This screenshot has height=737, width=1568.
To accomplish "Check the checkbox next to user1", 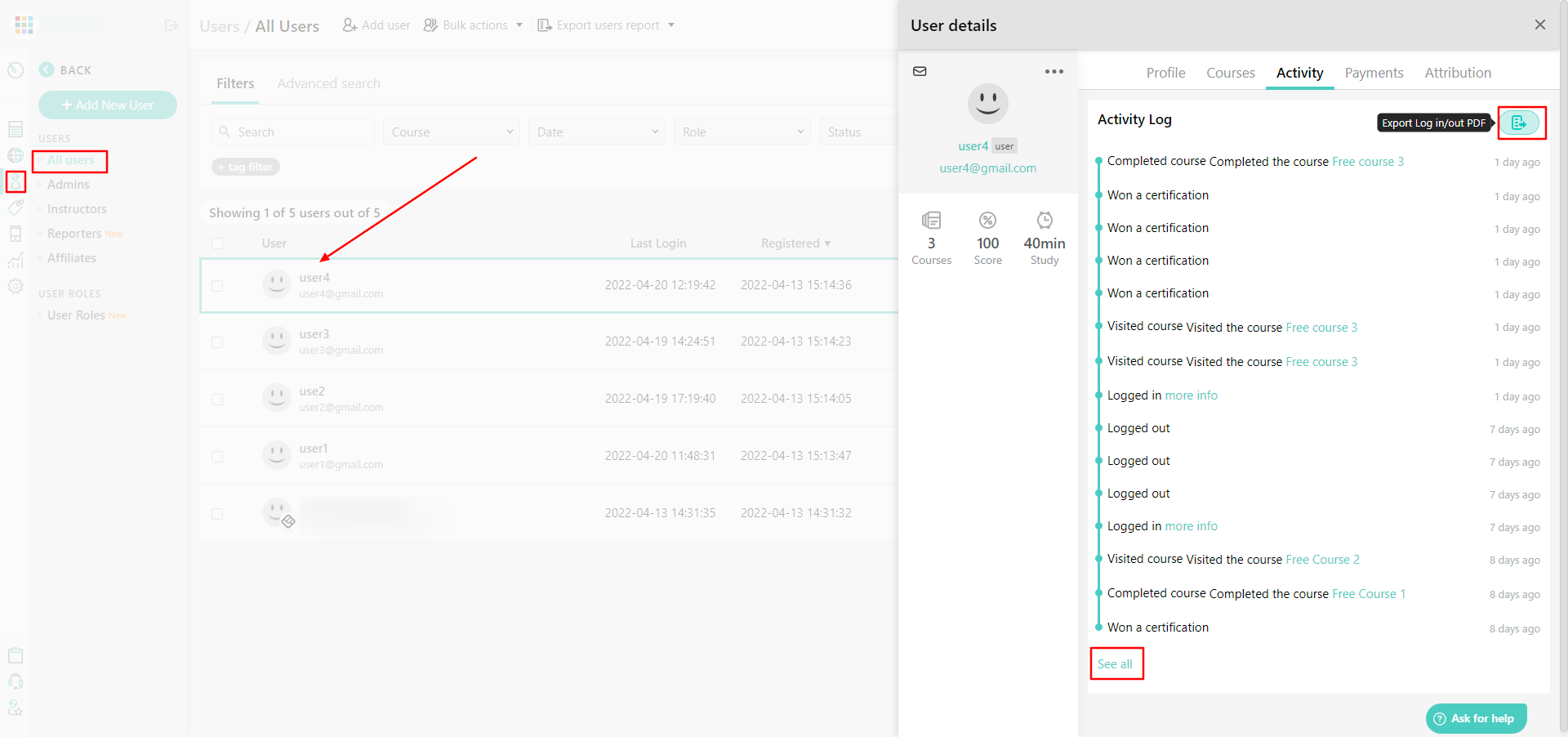I will pos(217,456).
